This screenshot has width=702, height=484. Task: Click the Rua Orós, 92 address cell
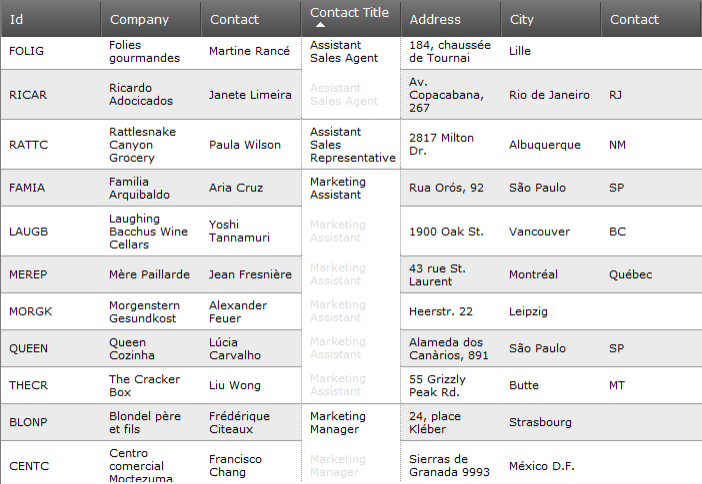[446, 188]
